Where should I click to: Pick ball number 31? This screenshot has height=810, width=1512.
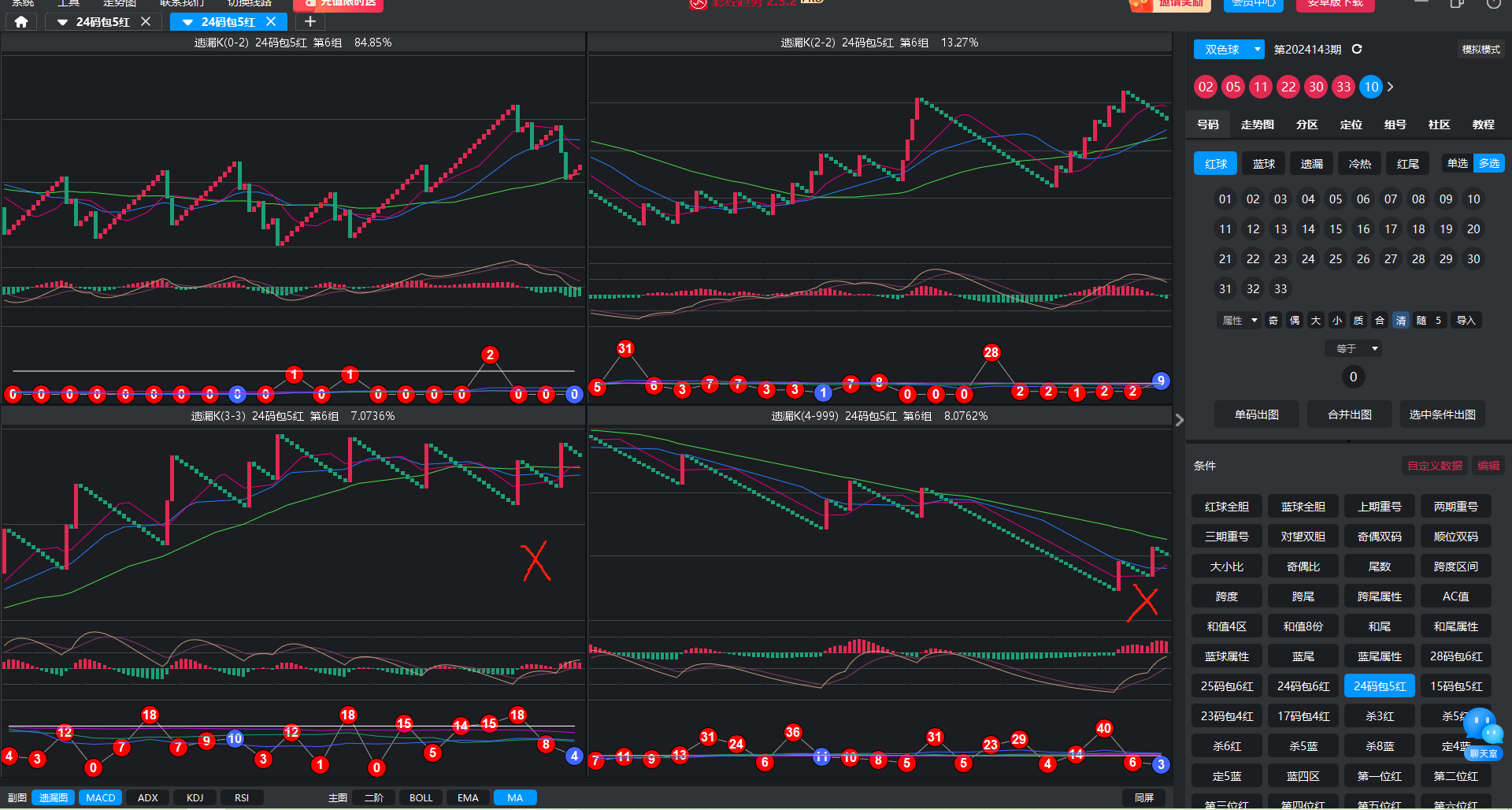(1225, 289)
